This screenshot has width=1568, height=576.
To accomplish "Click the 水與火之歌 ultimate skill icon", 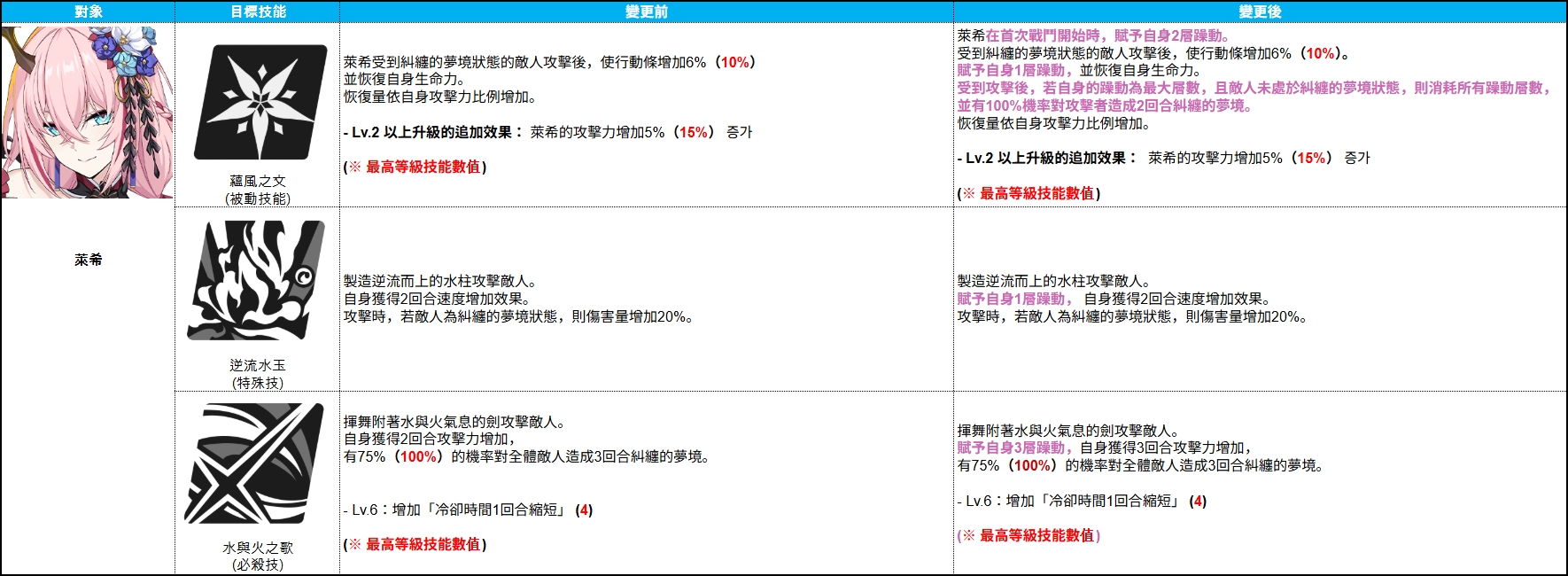I will tap(255, 463).
